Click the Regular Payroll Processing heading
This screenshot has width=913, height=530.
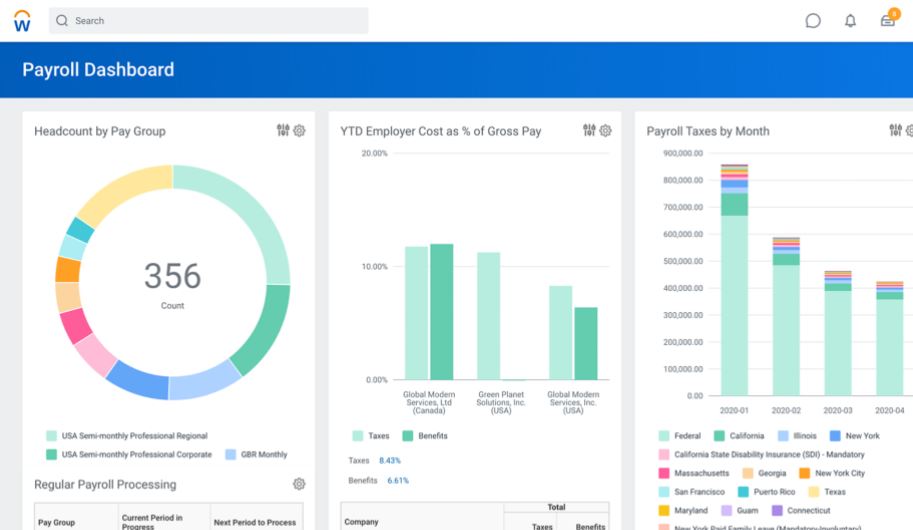[x=105, y=485]
